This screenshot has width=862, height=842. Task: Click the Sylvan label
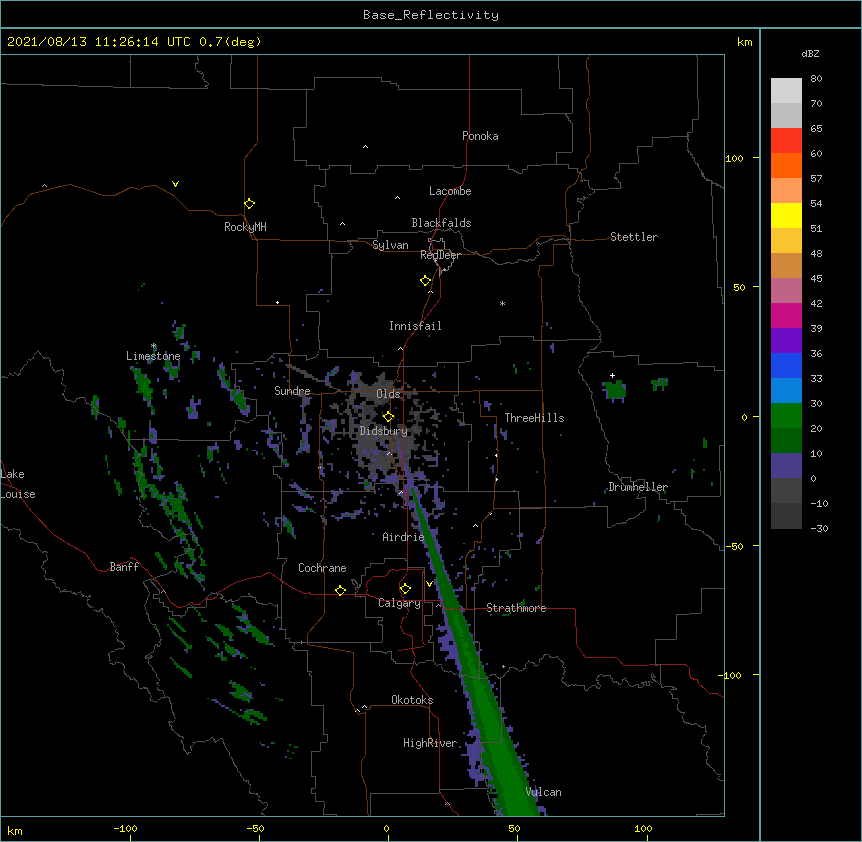point(390,245)
